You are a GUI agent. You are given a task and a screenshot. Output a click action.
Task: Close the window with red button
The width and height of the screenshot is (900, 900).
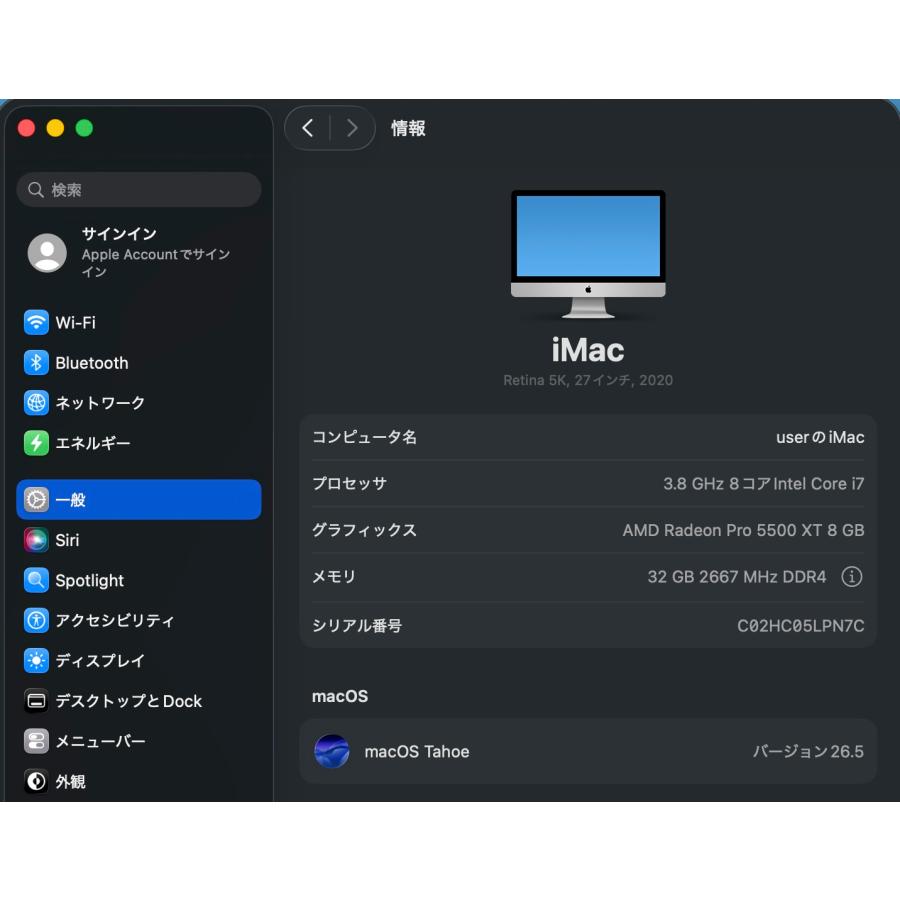tap(26, 128)
